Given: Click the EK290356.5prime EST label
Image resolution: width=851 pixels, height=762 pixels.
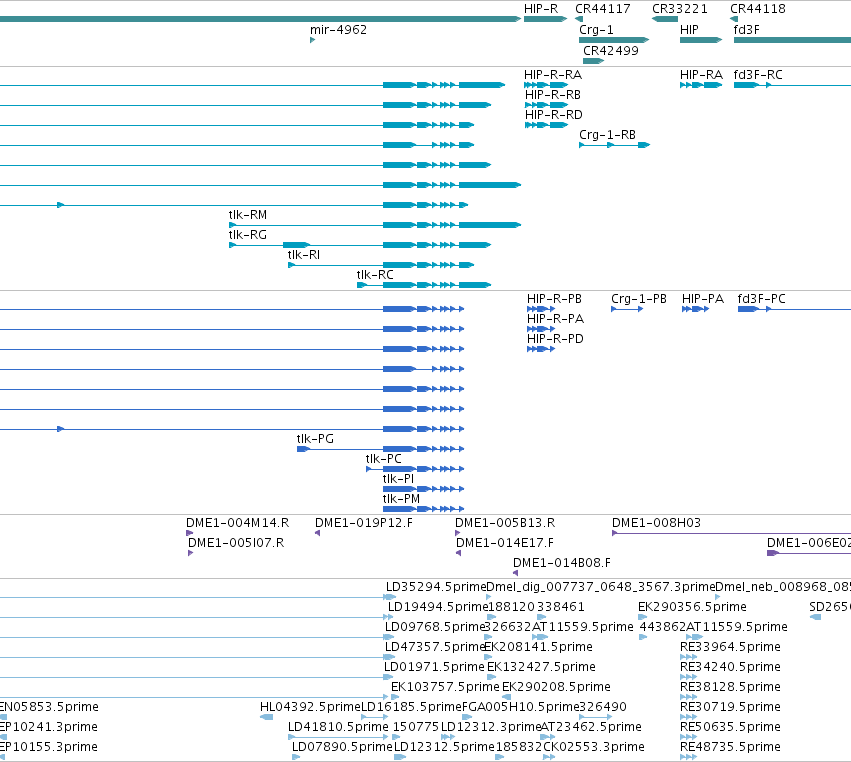Looking at the screenshot, I should pos(692,607).
